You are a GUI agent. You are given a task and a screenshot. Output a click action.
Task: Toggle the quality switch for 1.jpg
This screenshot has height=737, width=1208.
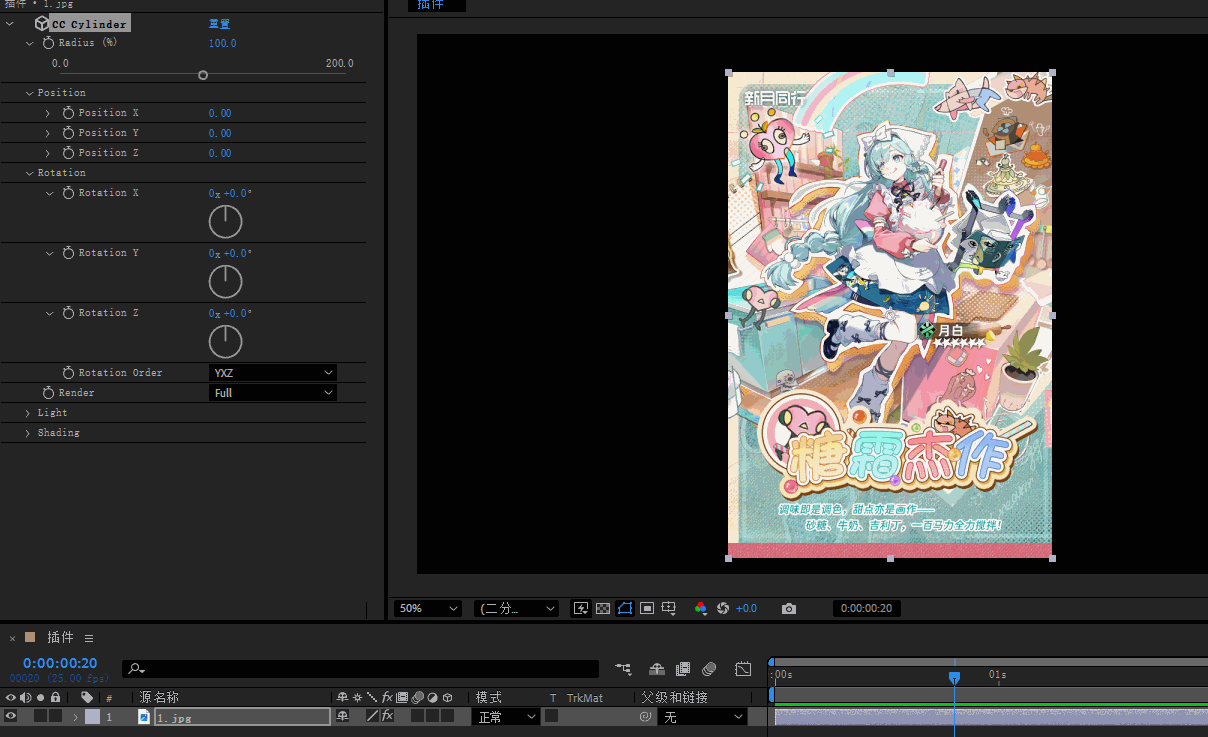click(372, 716)
